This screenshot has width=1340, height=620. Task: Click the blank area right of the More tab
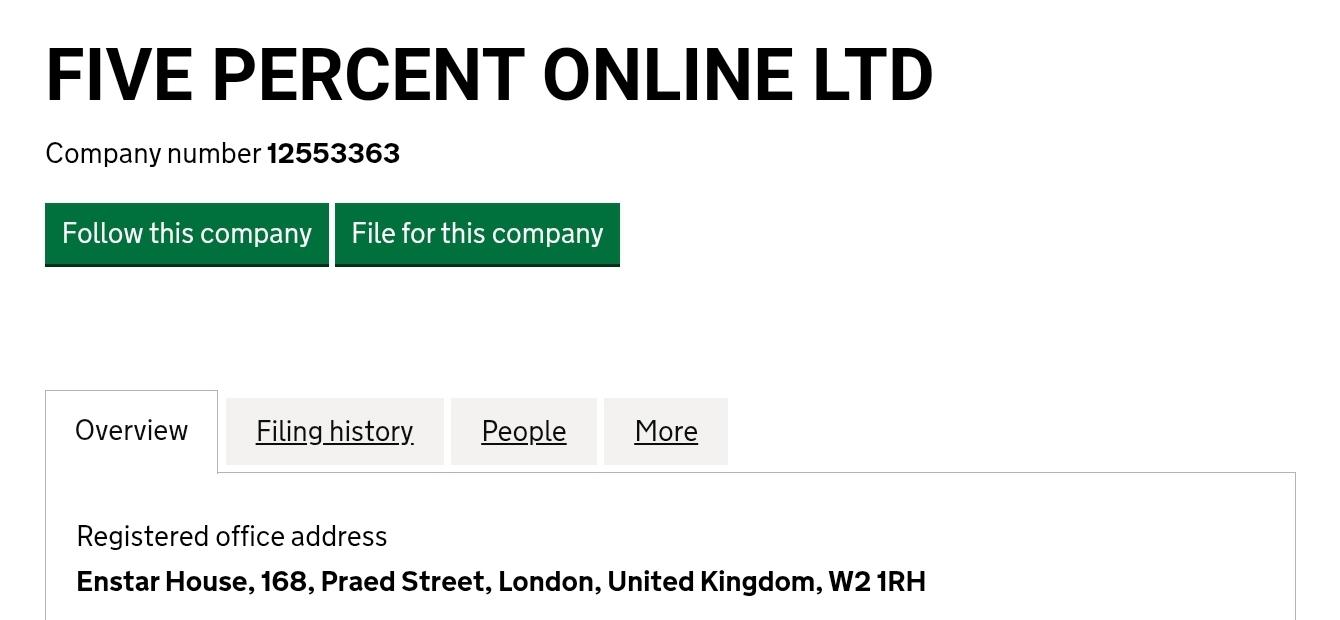[1000, 431]
